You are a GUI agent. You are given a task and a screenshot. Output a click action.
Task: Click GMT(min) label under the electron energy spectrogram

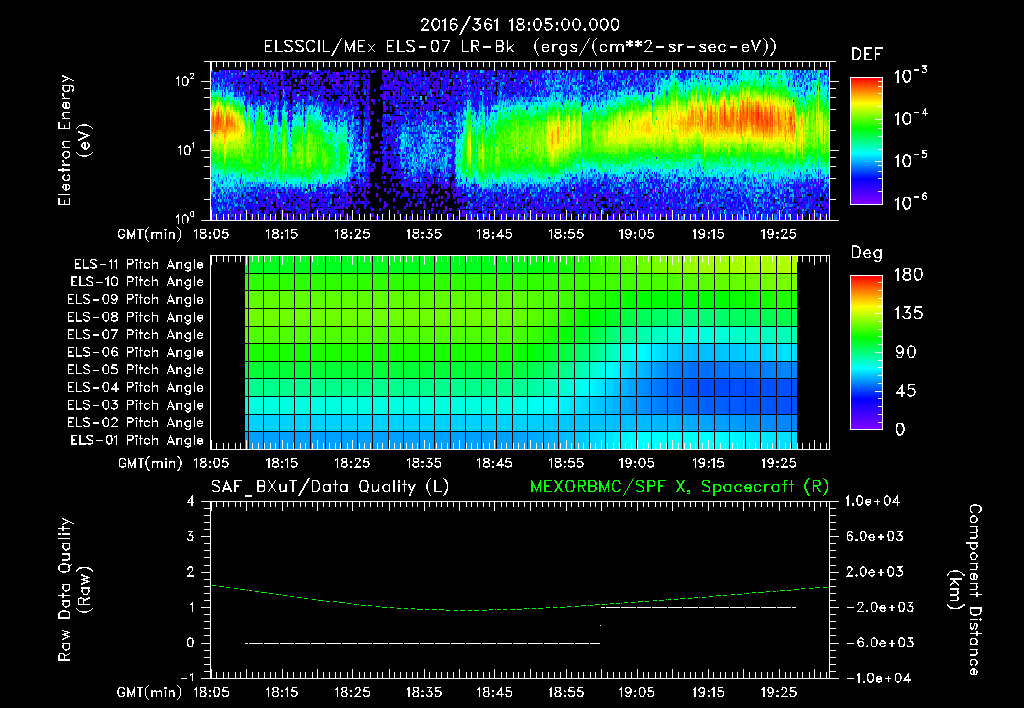click(150, 234)
